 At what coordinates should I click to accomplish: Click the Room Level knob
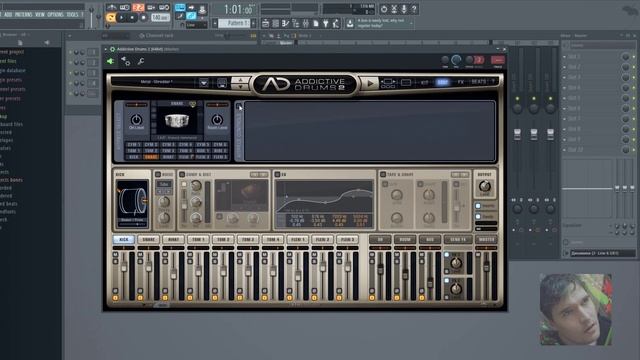coord(217,120)
